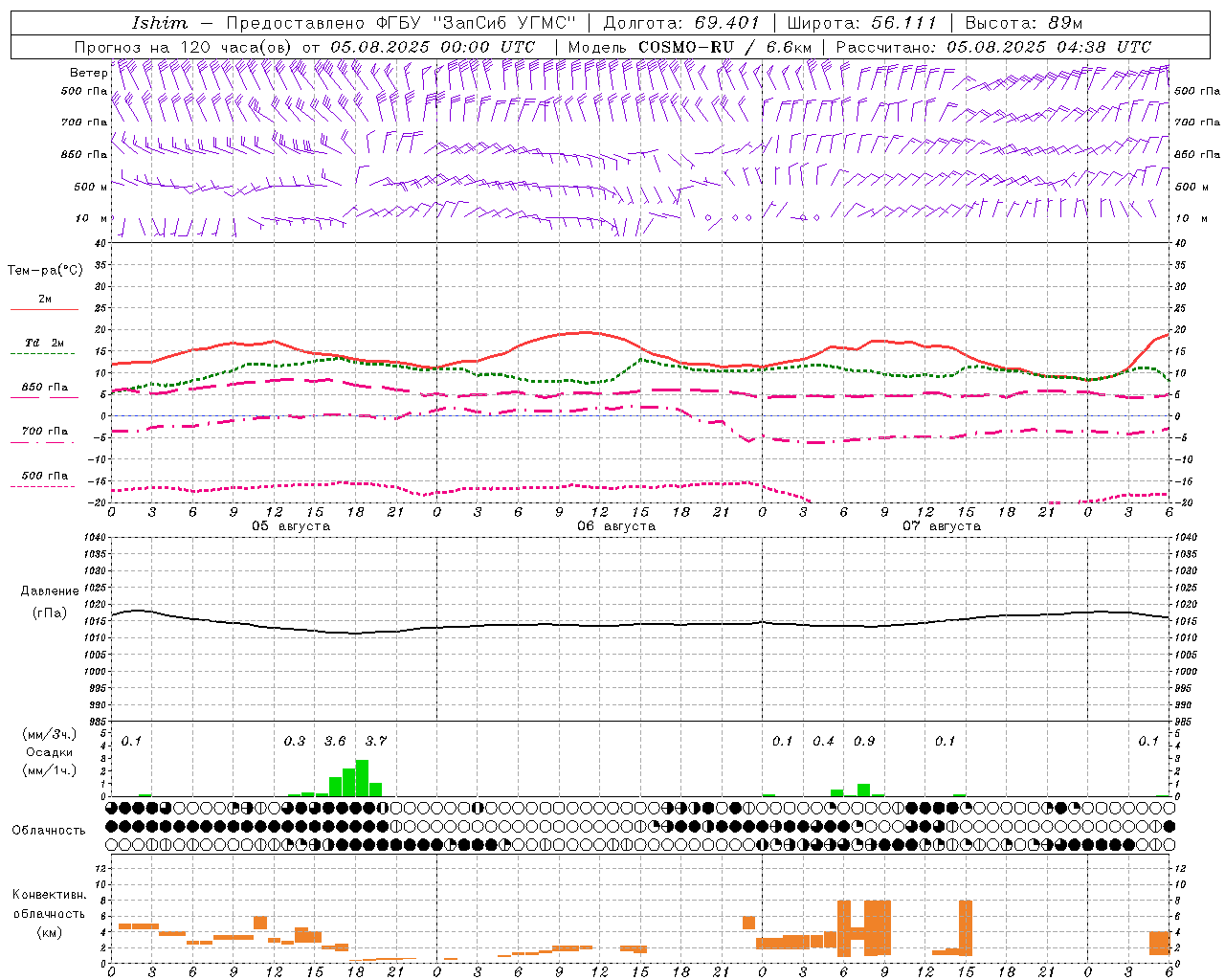Click the computed time "05.08.2025 04:38 UTC"
Image resolution: width=1225 pixels, height=980 pixels.
pyautogui.click(x=1049, y=47)
